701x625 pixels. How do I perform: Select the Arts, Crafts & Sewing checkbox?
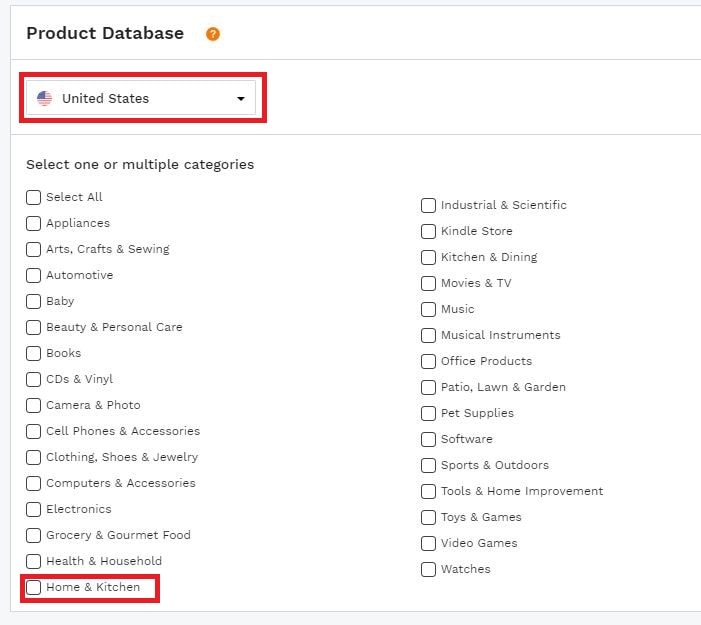[34, 249]
